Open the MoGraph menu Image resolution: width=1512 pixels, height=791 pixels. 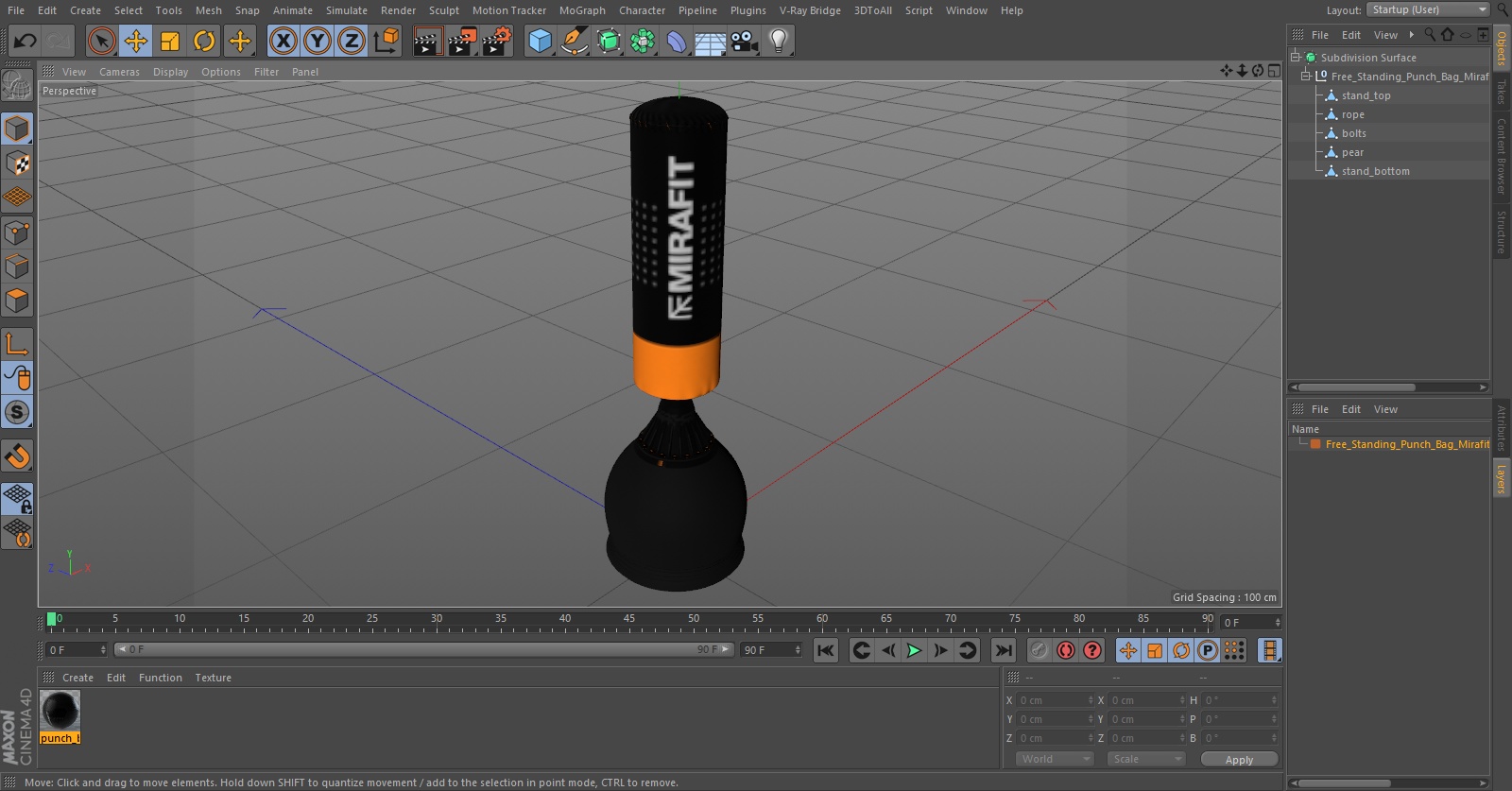point(582,10)
